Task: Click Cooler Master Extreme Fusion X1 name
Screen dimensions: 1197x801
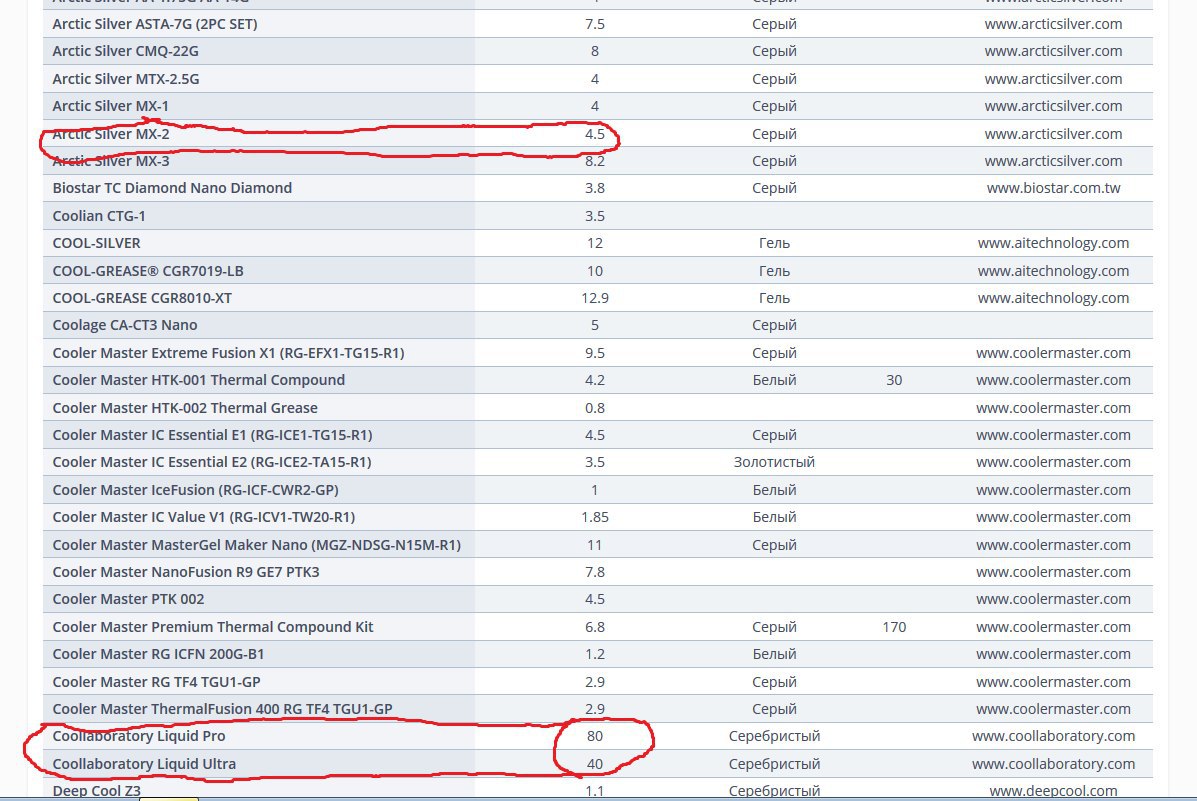Action: 228,353
